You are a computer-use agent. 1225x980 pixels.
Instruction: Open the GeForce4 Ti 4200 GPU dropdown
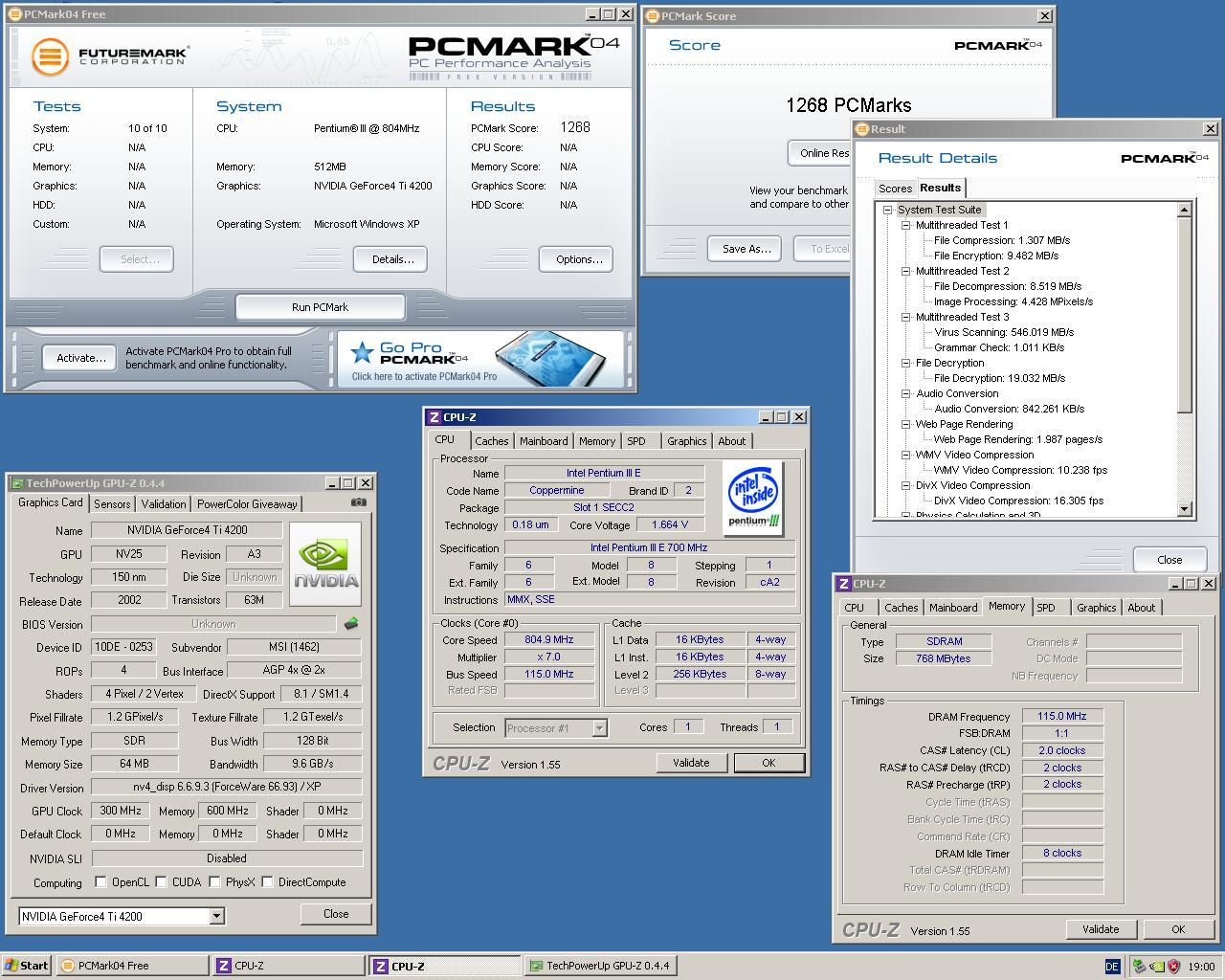coord(216,916)
